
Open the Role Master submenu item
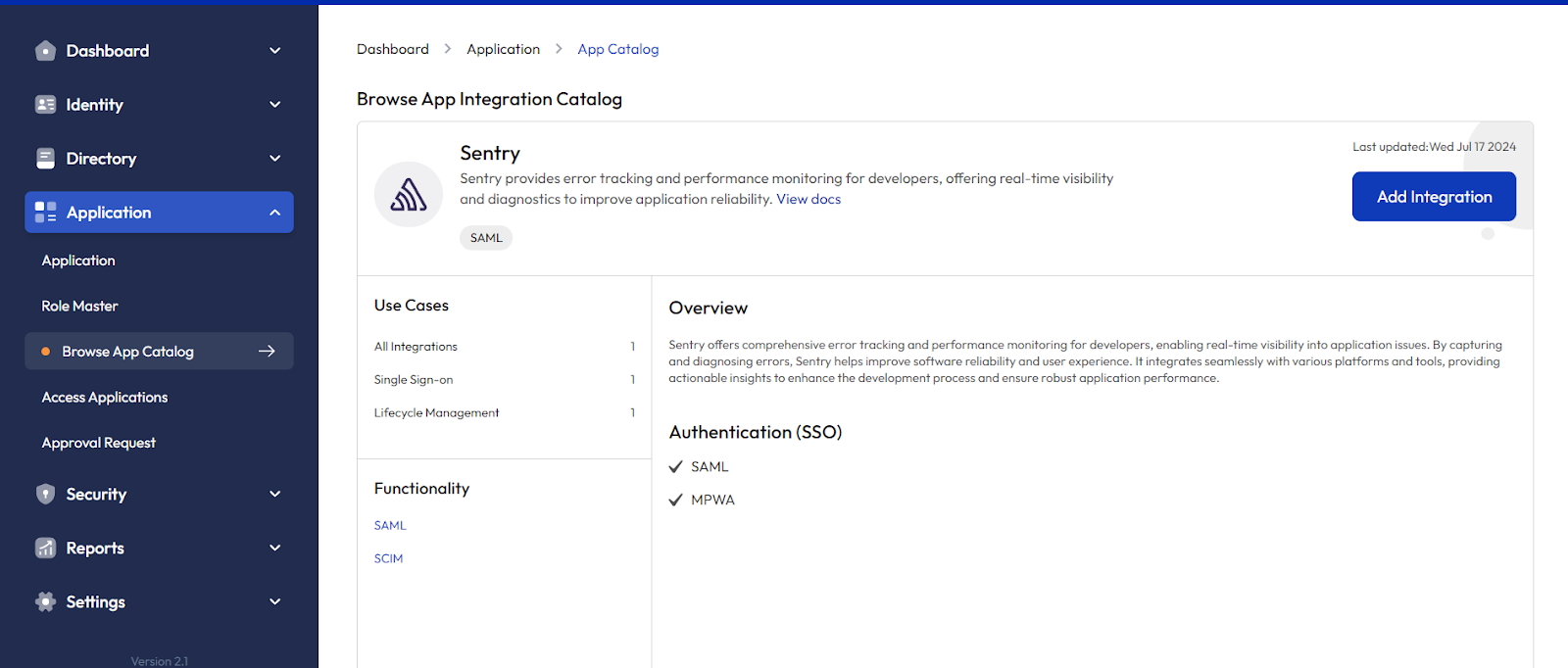click(x=79, y=307)
